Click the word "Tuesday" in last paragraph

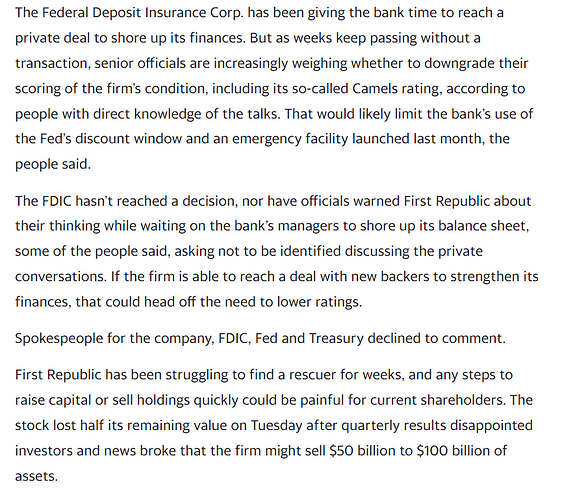click(277, 426)
